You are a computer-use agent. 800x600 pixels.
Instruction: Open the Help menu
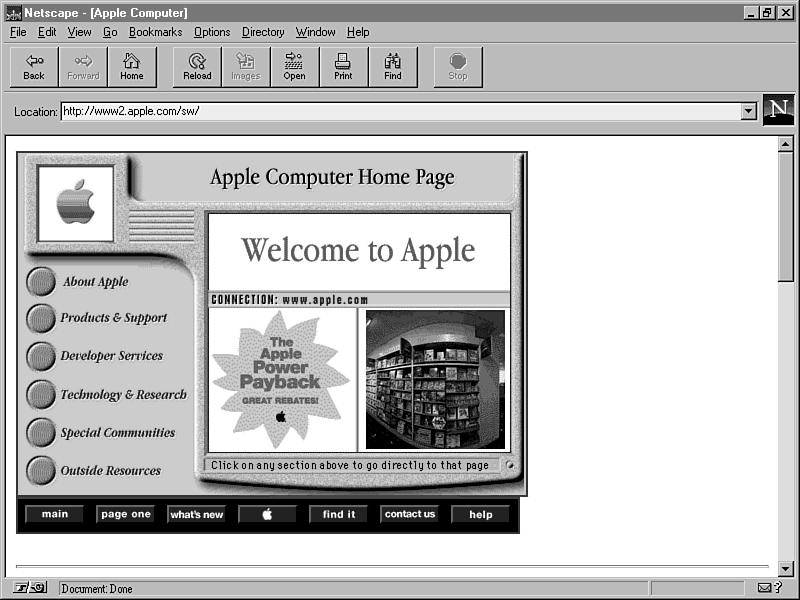tap(358, 32)
